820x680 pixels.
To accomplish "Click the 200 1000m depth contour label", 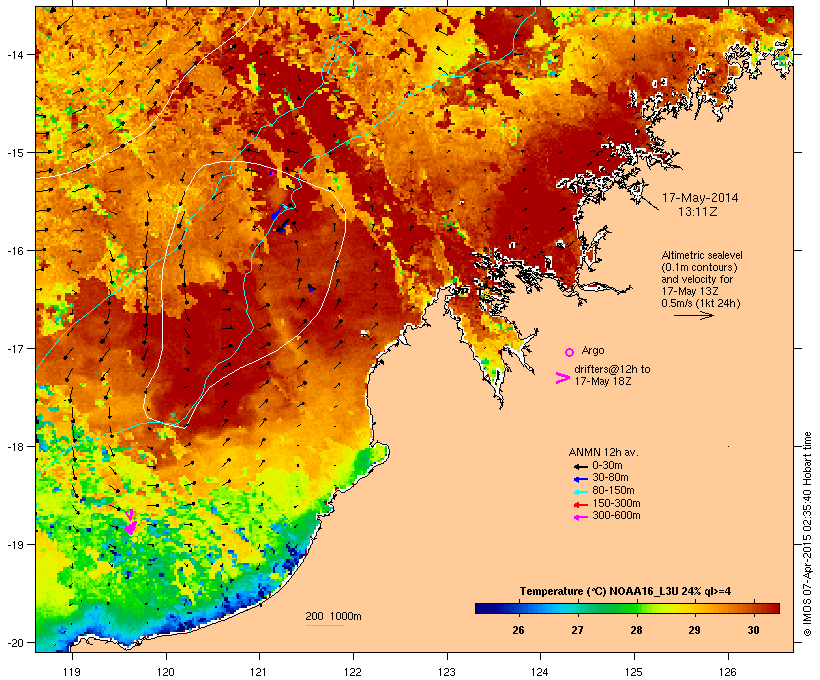I will click(x=333, y=616).
